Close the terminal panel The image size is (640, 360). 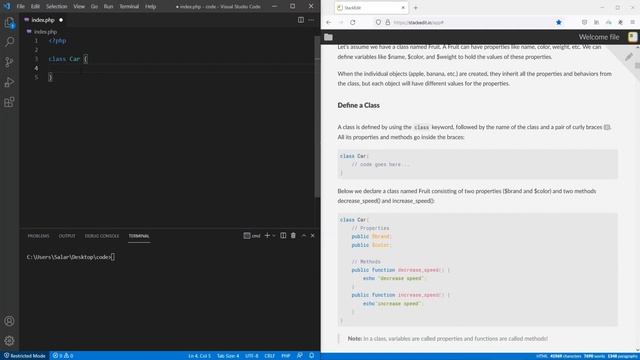click(x=313, y=236)
